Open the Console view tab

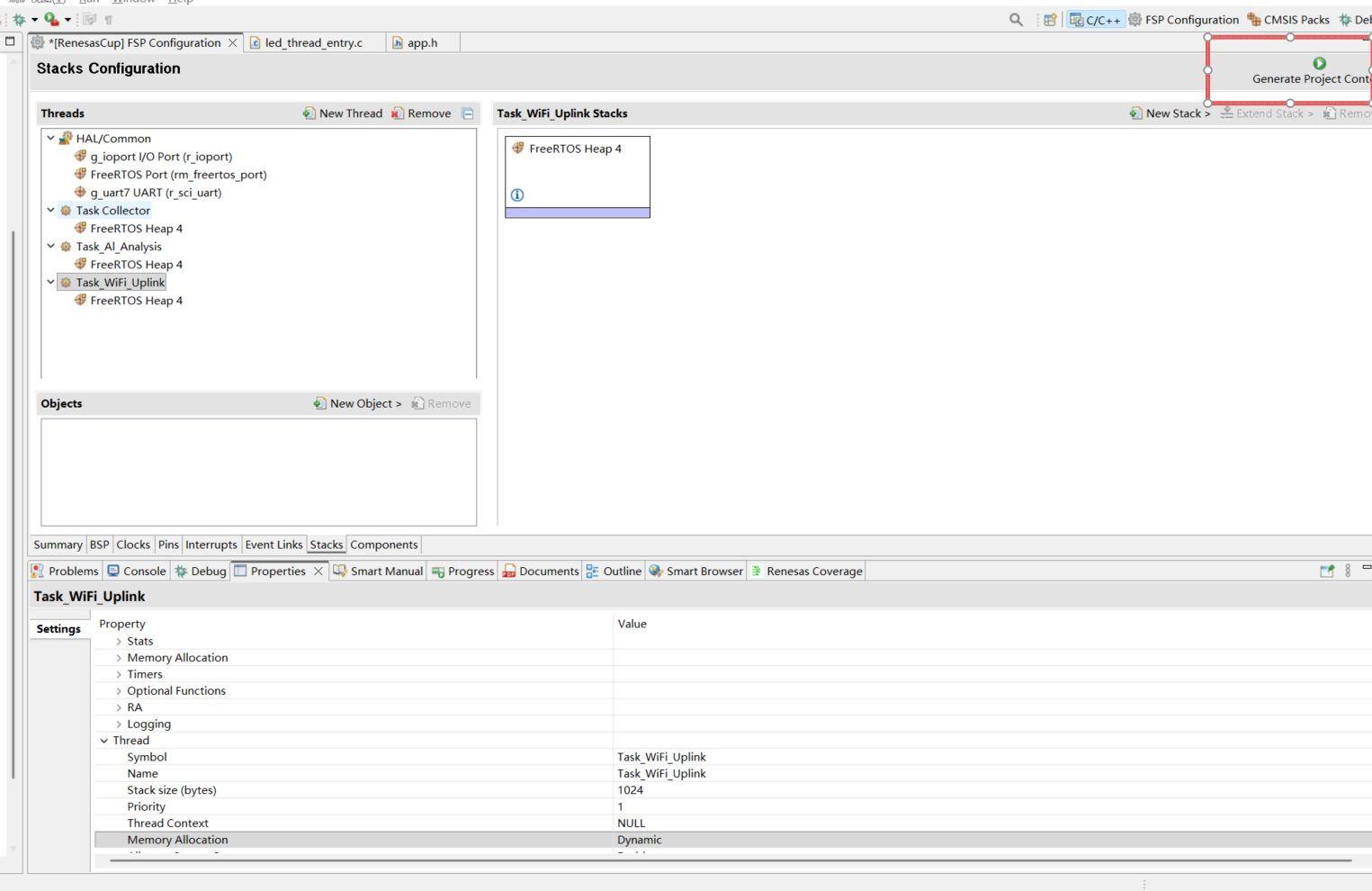tap(137, 571)
